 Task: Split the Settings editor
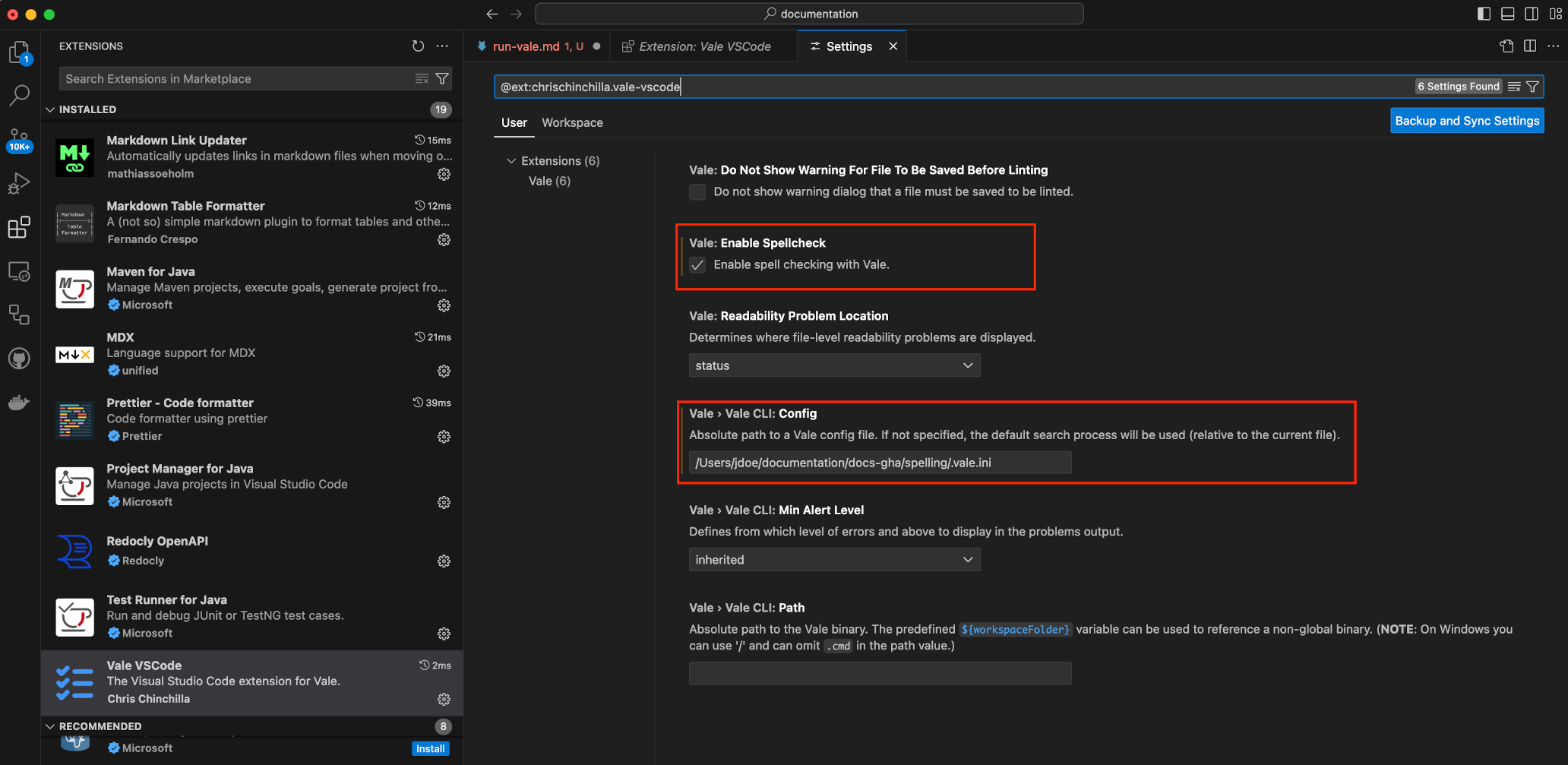point(1529,46)
